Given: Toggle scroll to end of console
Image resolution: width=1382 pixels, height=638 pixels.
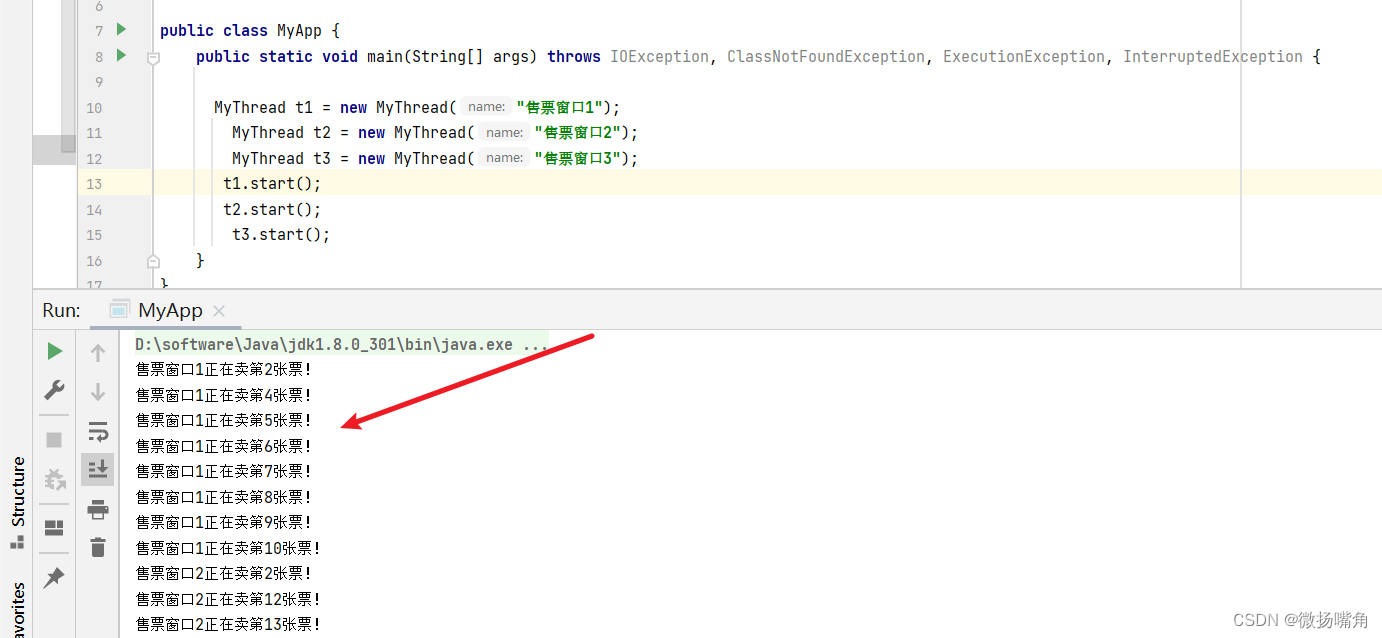Looking at the screenshot, I should tap(98, 468).
